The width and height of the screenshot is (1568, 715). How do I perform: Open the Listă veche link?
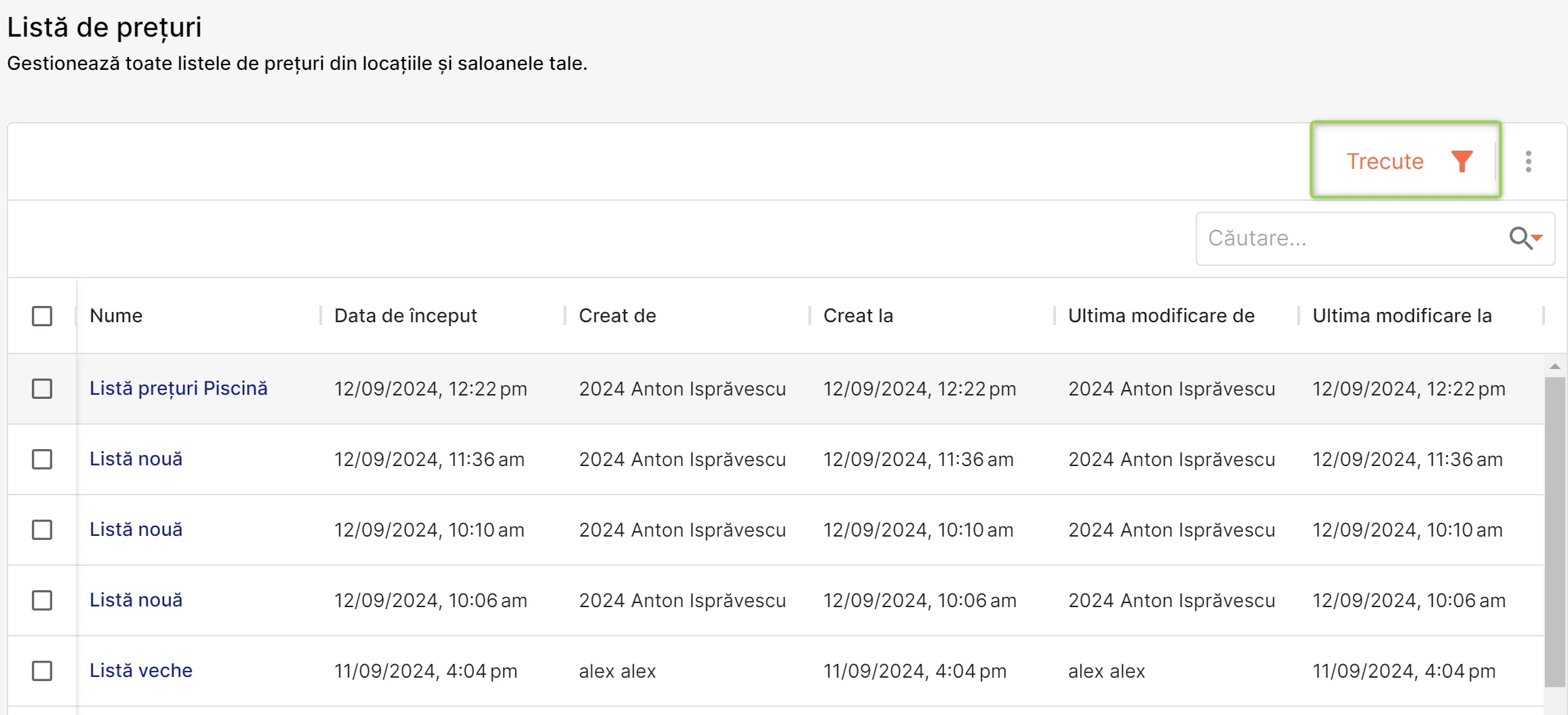(141, 671)
